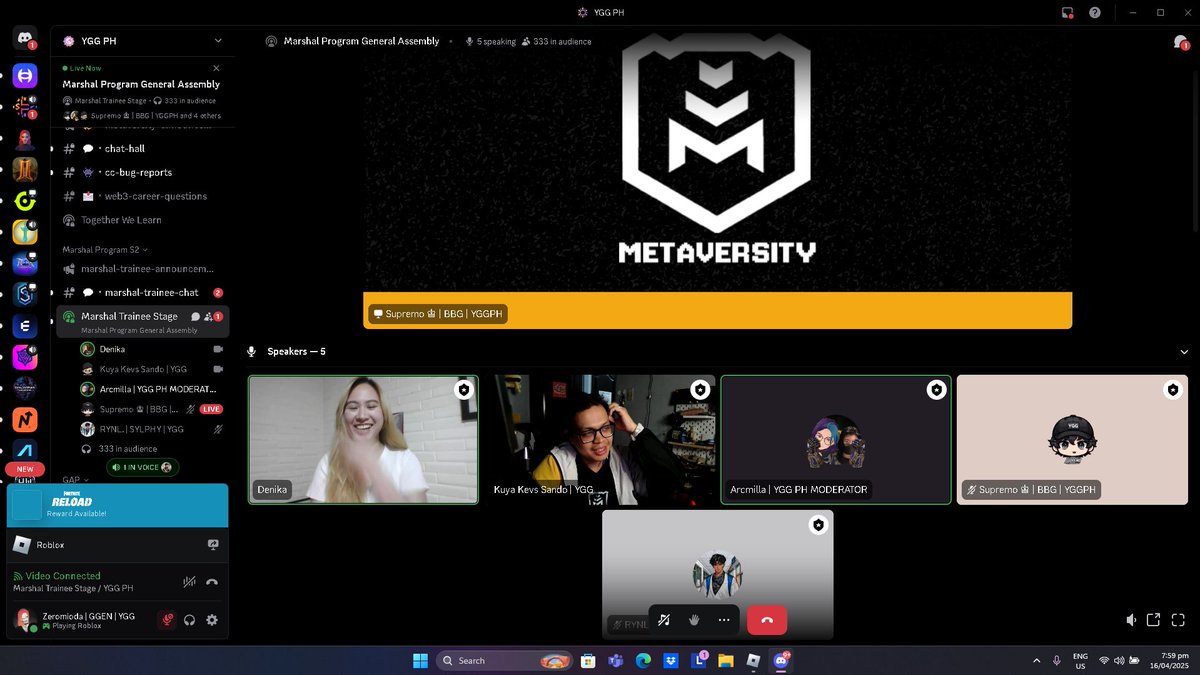
Task: Open chat bubble icon on Marshal Trainee Stage
Action: click(195, 317)
